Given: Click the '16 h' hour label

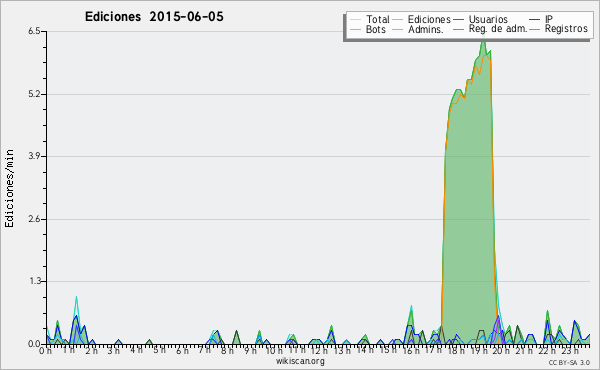Looking at the screenshot, I should point(411,351).
